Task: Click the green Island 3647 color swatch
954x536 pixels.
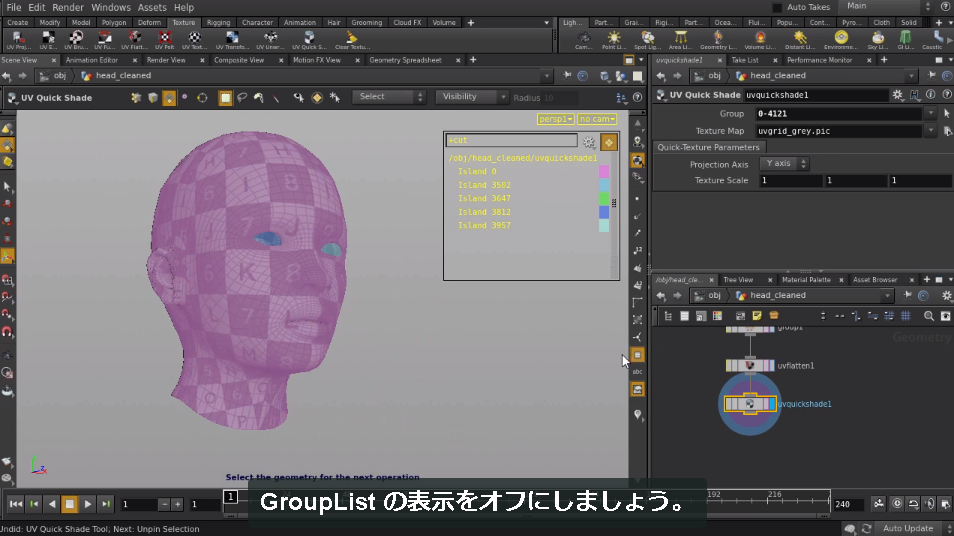Action: 604,198
